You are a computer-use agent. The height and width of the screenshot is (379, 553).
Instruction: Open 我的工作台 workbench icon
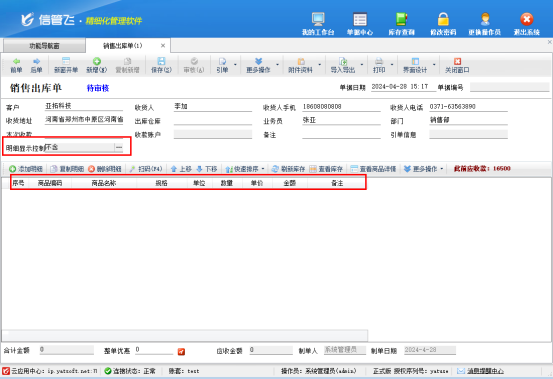[x=318, y=19]
